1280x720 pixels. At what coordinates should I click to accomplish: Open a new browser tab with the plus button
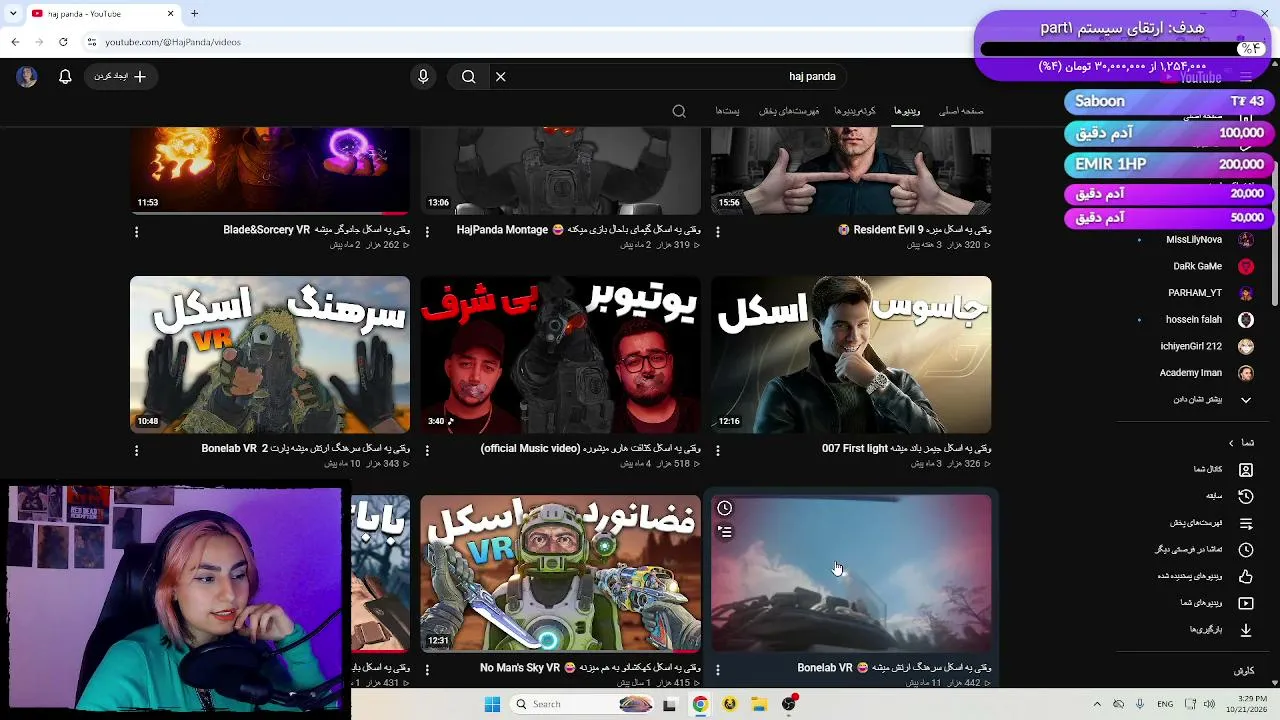coord(195,14)
